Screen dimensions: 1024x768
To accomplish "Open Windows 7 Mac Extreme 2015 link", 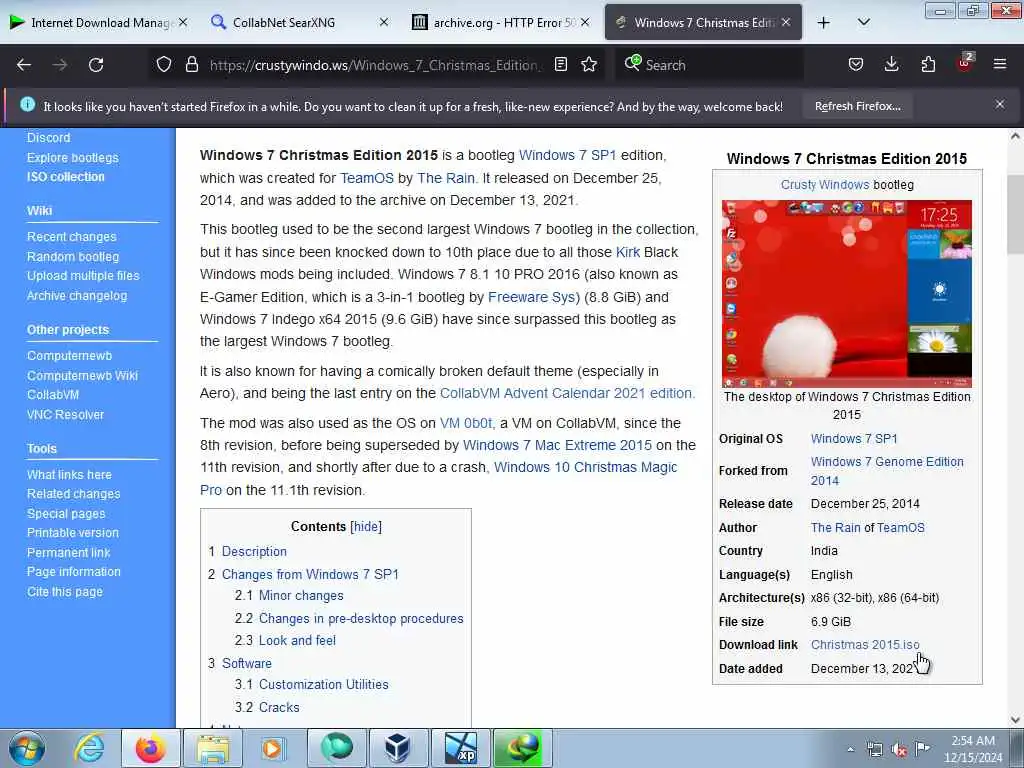I will tap(557, 445).
